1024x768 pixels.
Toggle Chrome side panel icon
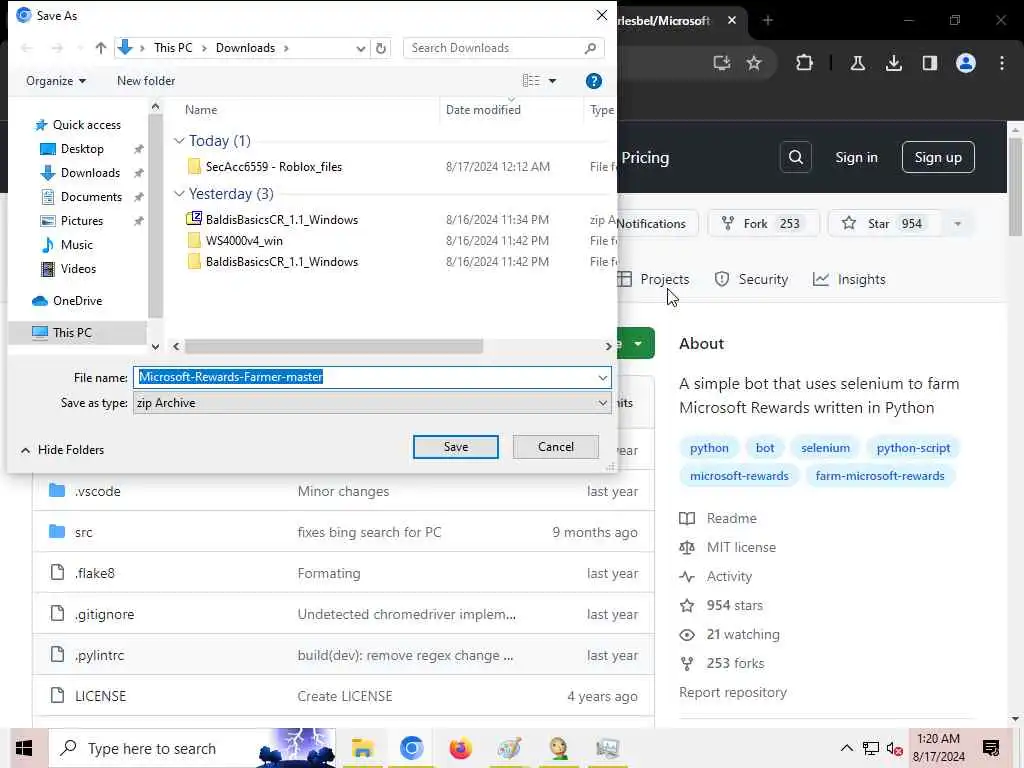click(929, 63)
